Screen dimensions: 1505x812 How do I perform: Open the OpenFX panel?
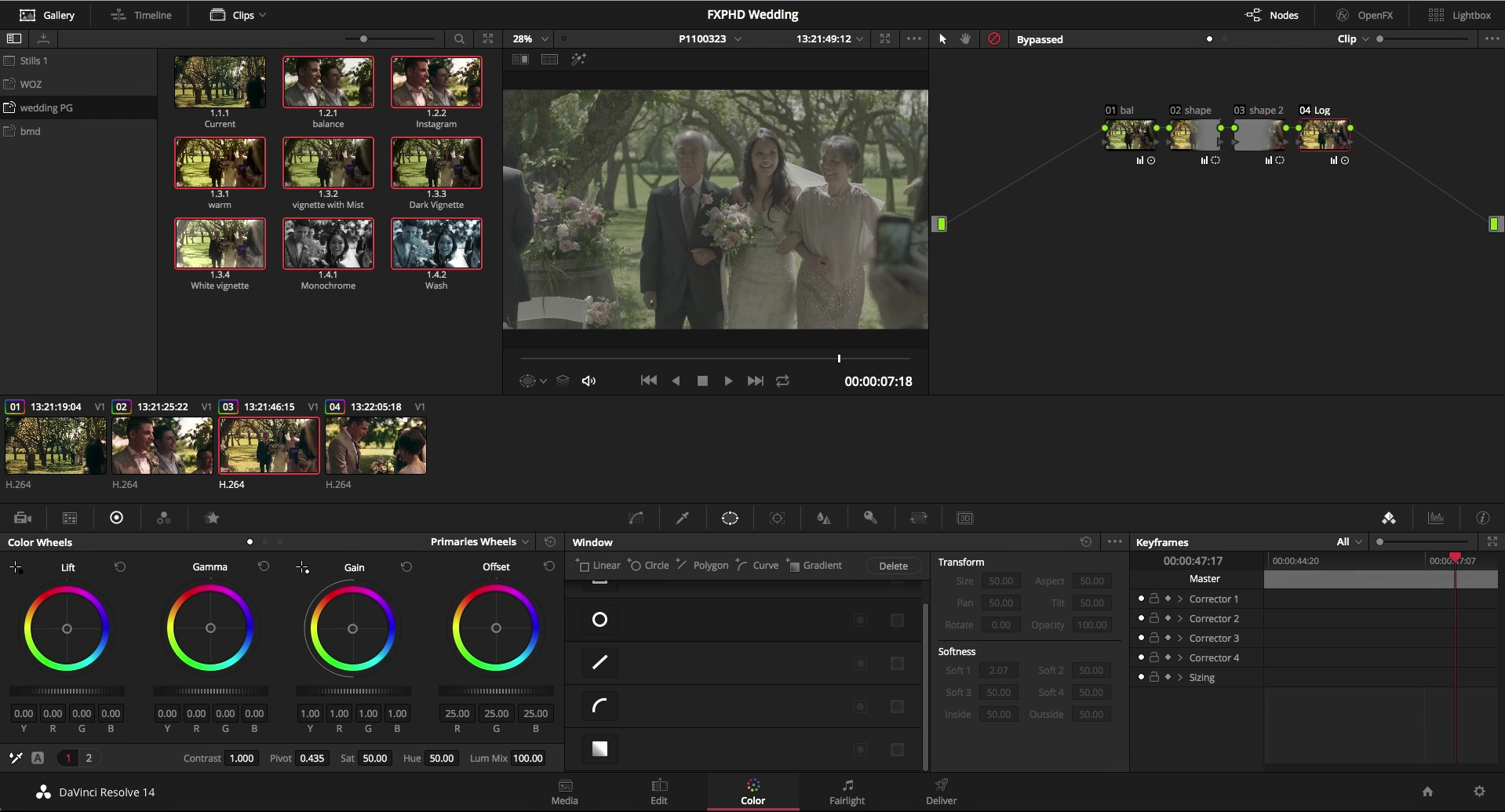[1365, 15]
